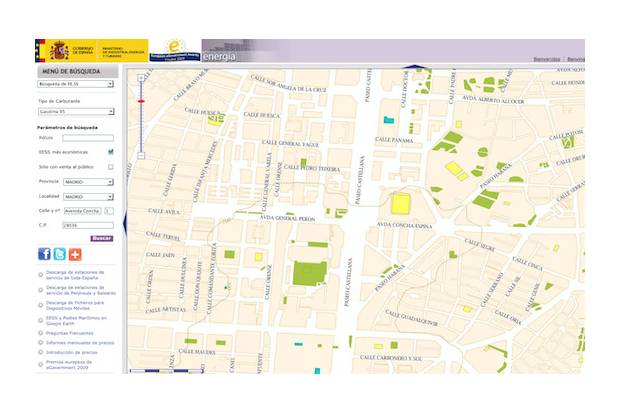Open EESS y Postes Marítimos en Google Earth

coord(76,320)
